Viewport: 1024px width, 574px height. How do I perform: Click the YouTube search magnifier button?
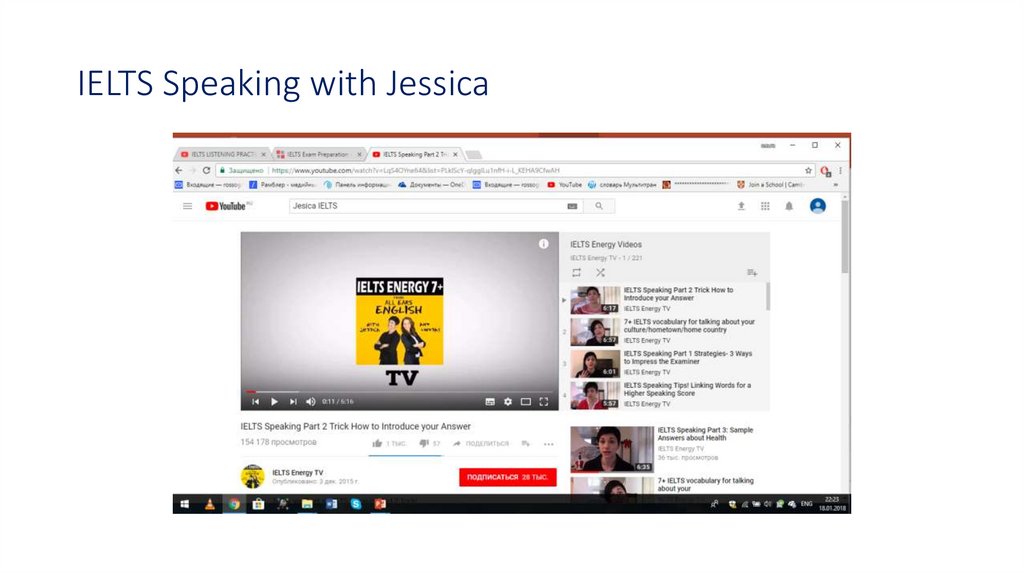pos(599,206)
